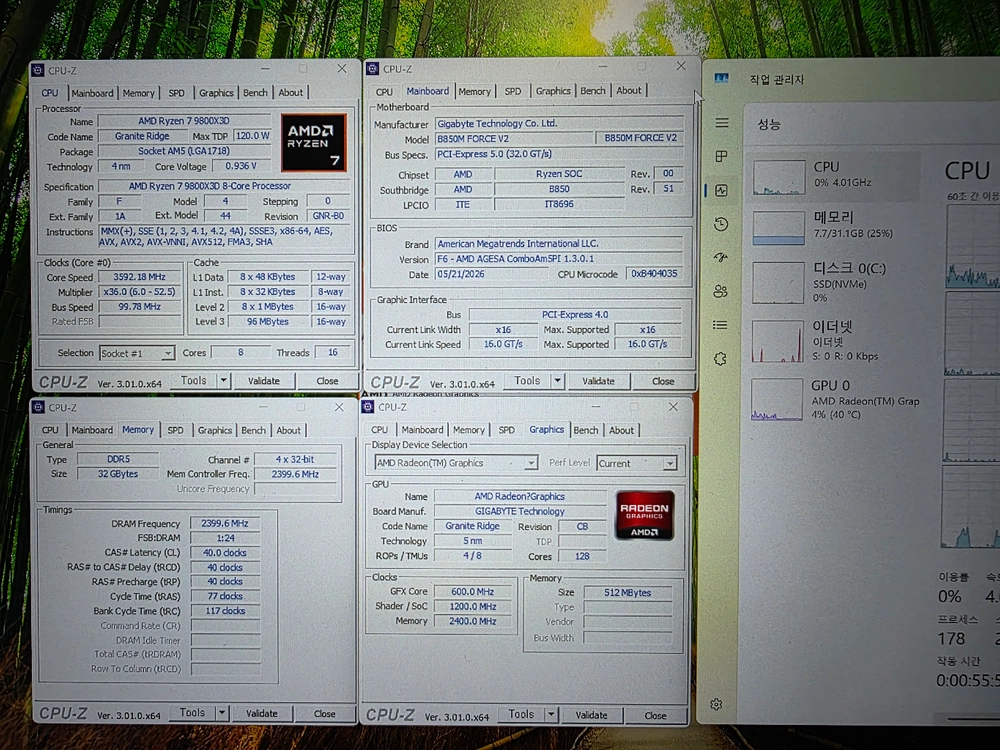Click GPU memory Size 512 MBytes value
This screenshot has height=750, width=1000.
click(628, 592)
